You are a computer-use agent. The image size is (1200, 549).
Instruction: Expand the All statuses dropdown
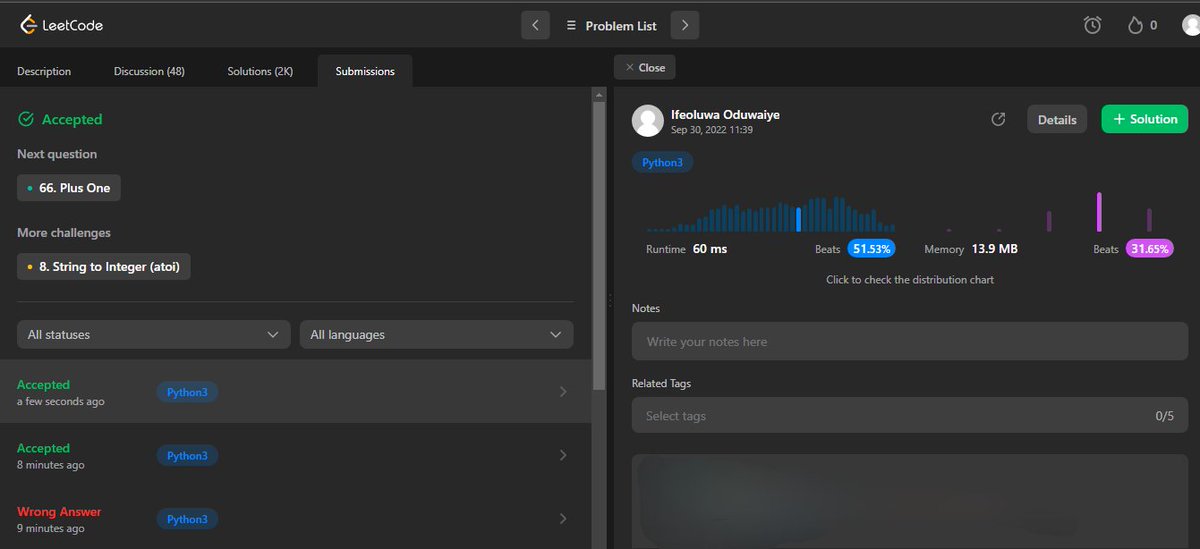(x=153, y=334)
